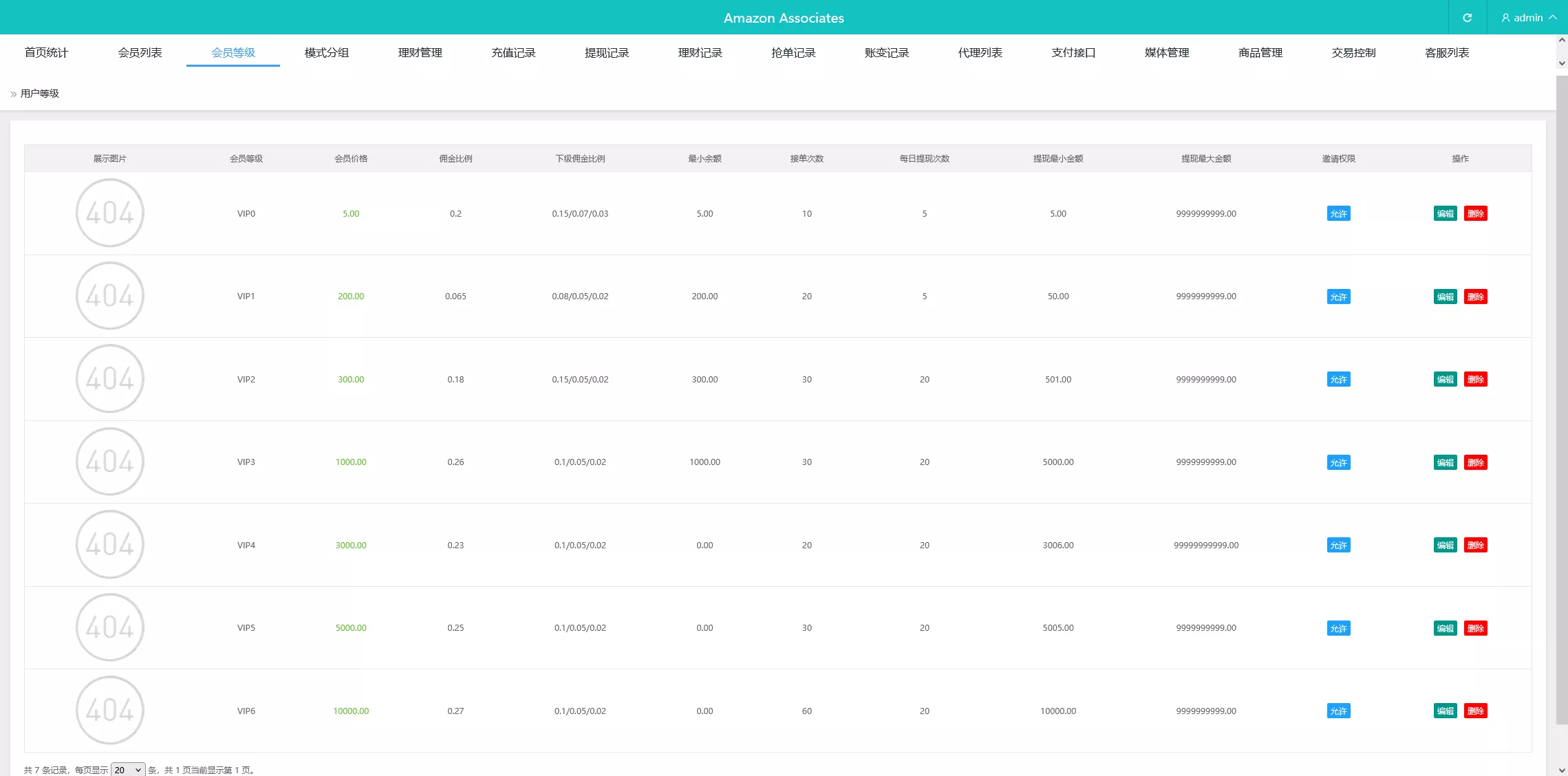This screenshot has height=776, width=1568.
Task: Toggle VIP0 invite permission 允许
Action: (1338, 214)
